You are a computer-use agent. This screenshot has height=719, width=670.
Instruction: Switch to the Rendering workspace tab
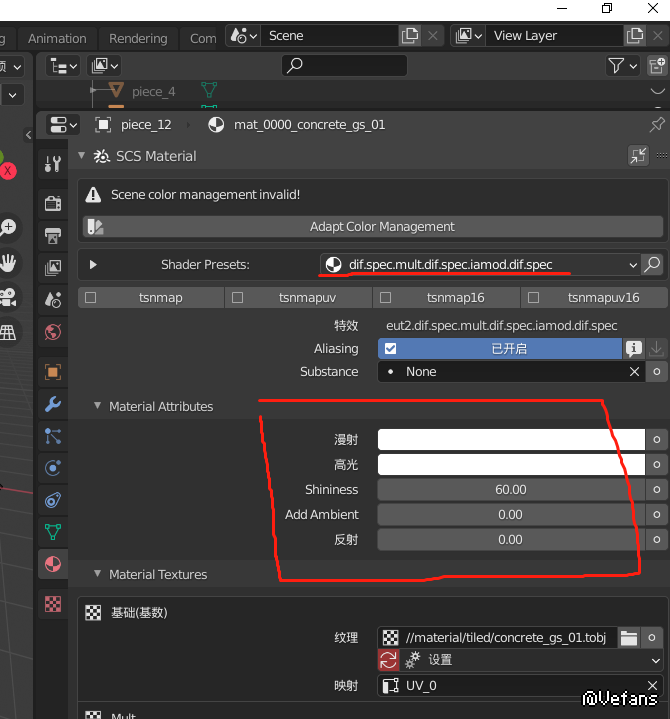tap(138, 38)
